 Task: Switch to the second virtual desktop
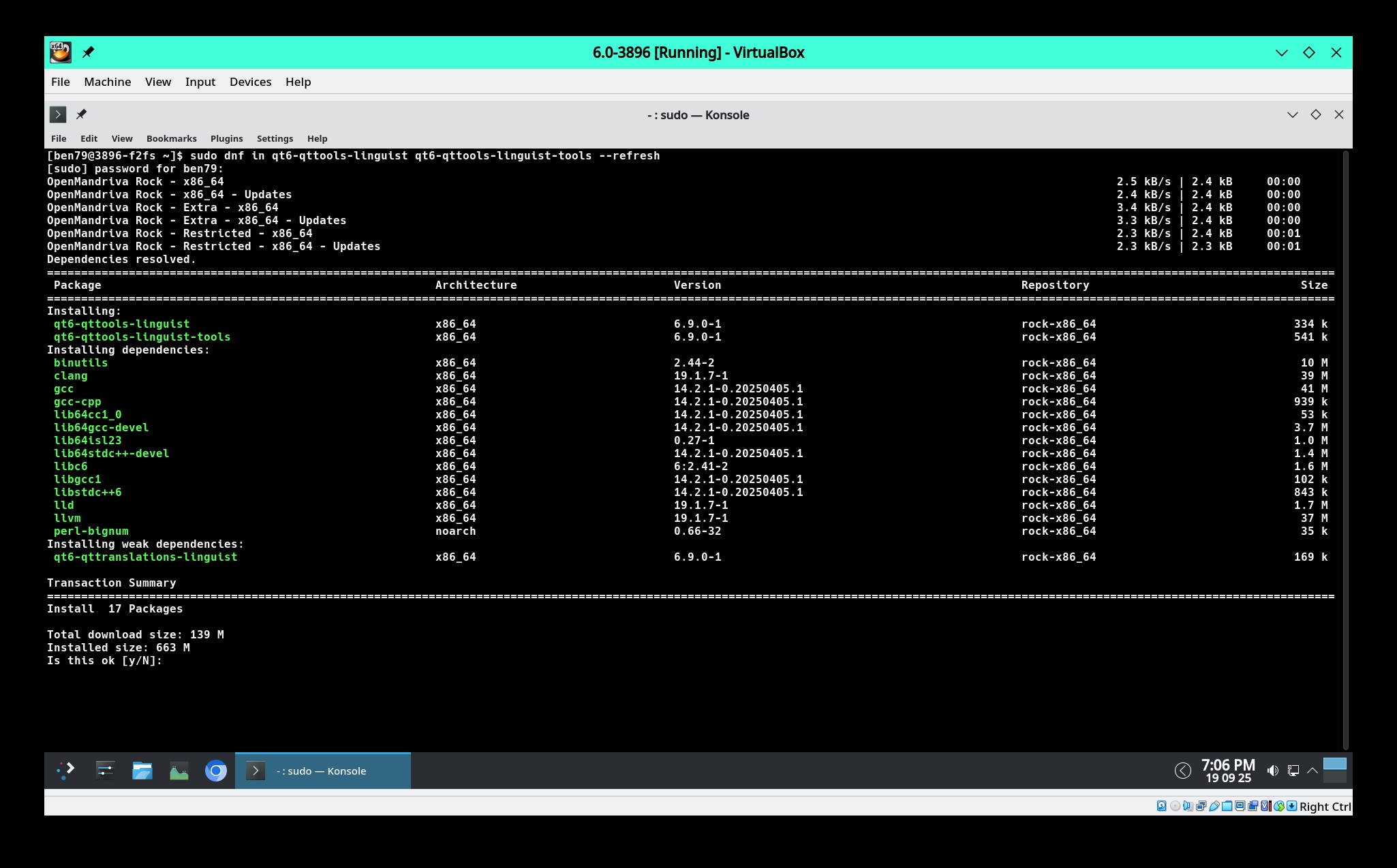coord(1334,777)
